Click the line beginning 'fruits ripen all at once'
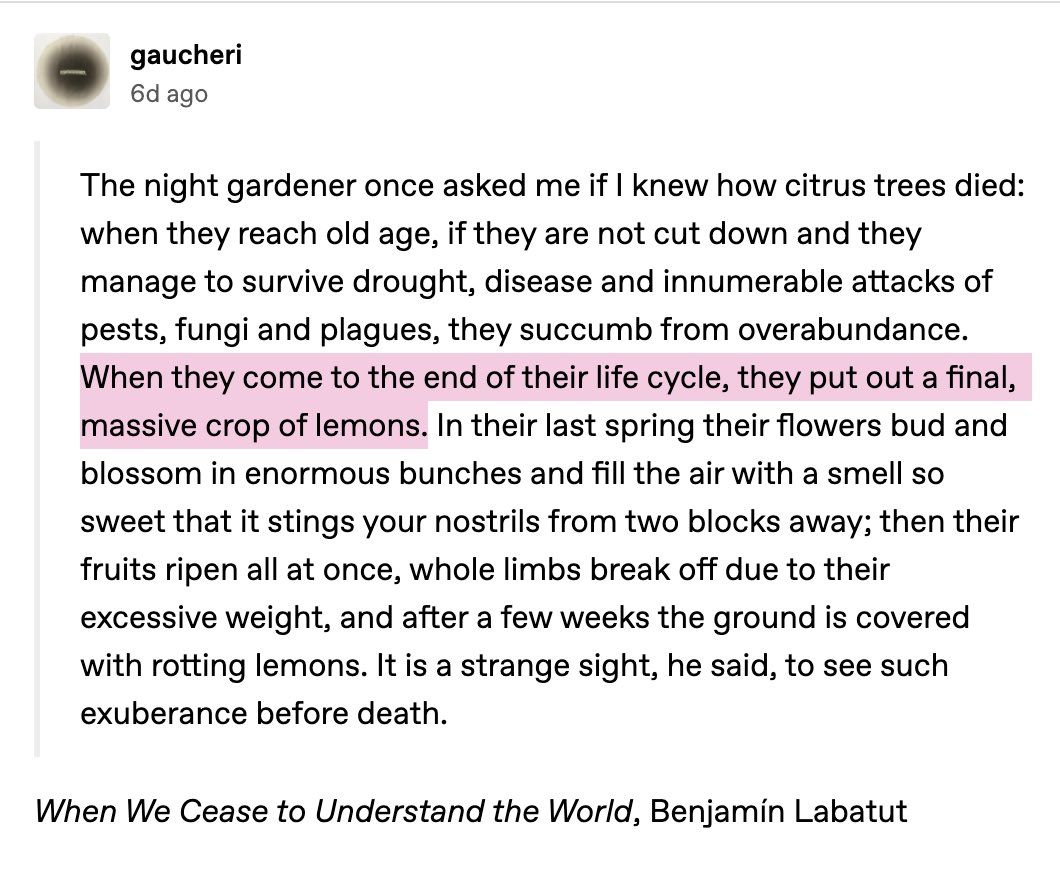The width and height of the screenshot is (1060, 874). pos(485,570)
